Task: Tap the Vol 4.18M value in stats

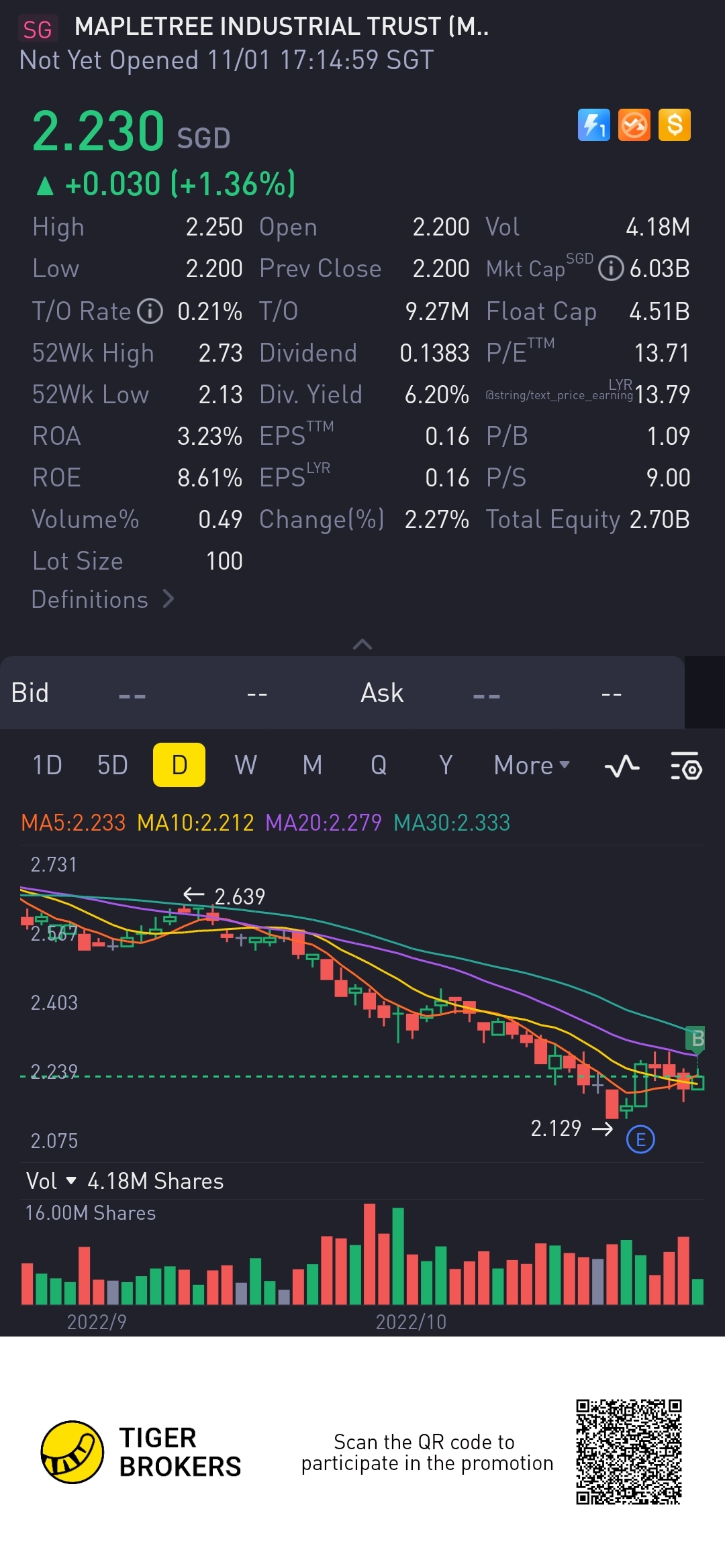Action: (x=658, y=227)
